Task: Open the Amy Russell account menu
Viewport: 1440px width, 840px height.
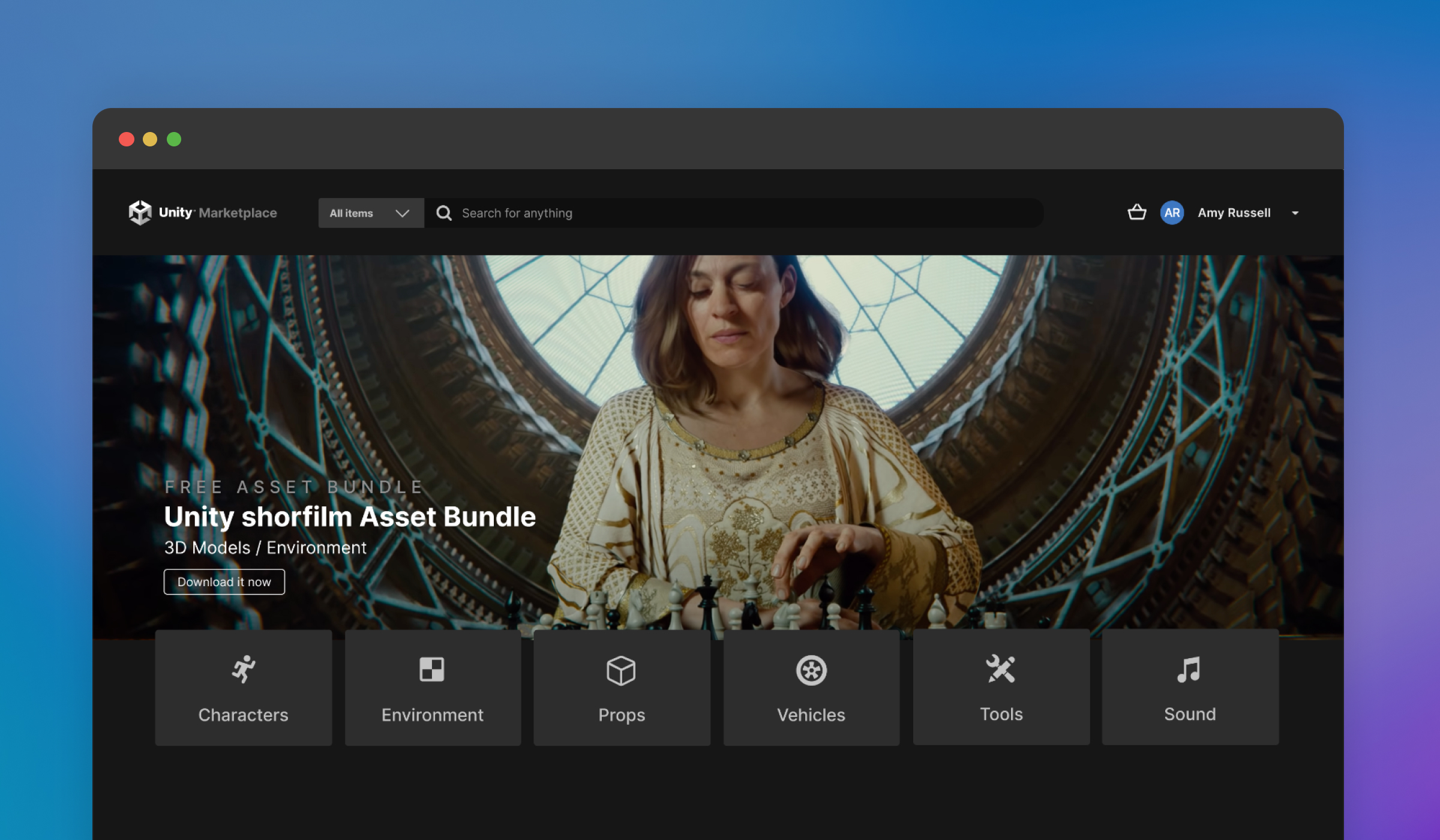Action: pyautogui.click(x=1234, y=213)
